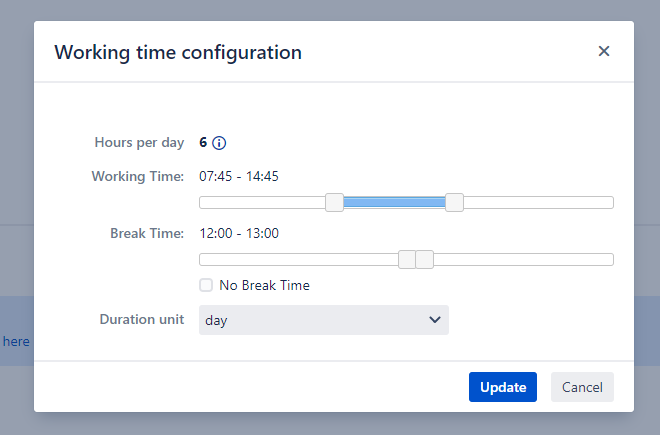Screen dimensions: 660x435
Task: Click the blue Working Time selected range
Action: [x=395, y=203]
